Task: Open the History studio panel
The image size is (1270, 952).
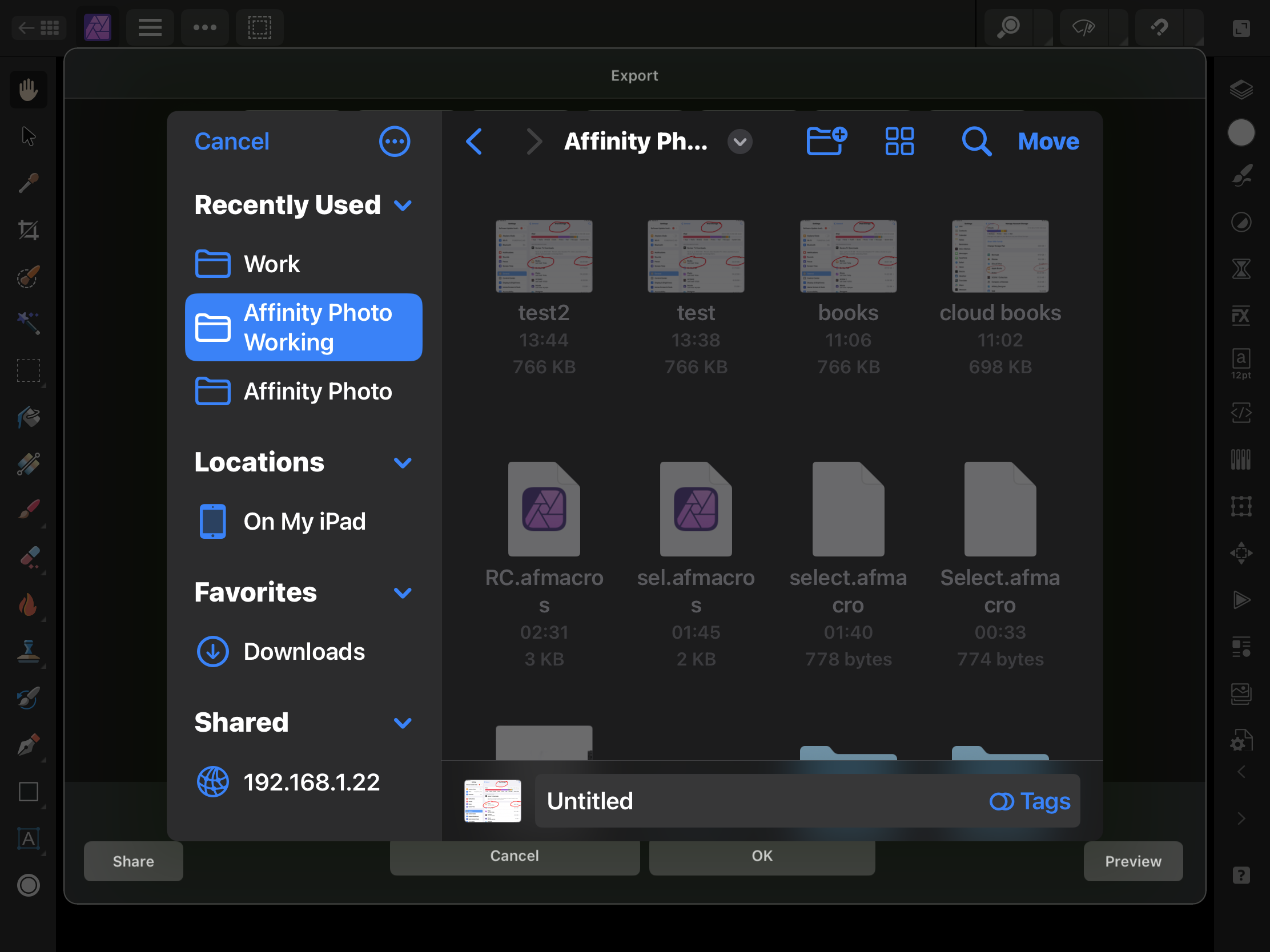Action: pyautogui.click(x=1241, y=269)
